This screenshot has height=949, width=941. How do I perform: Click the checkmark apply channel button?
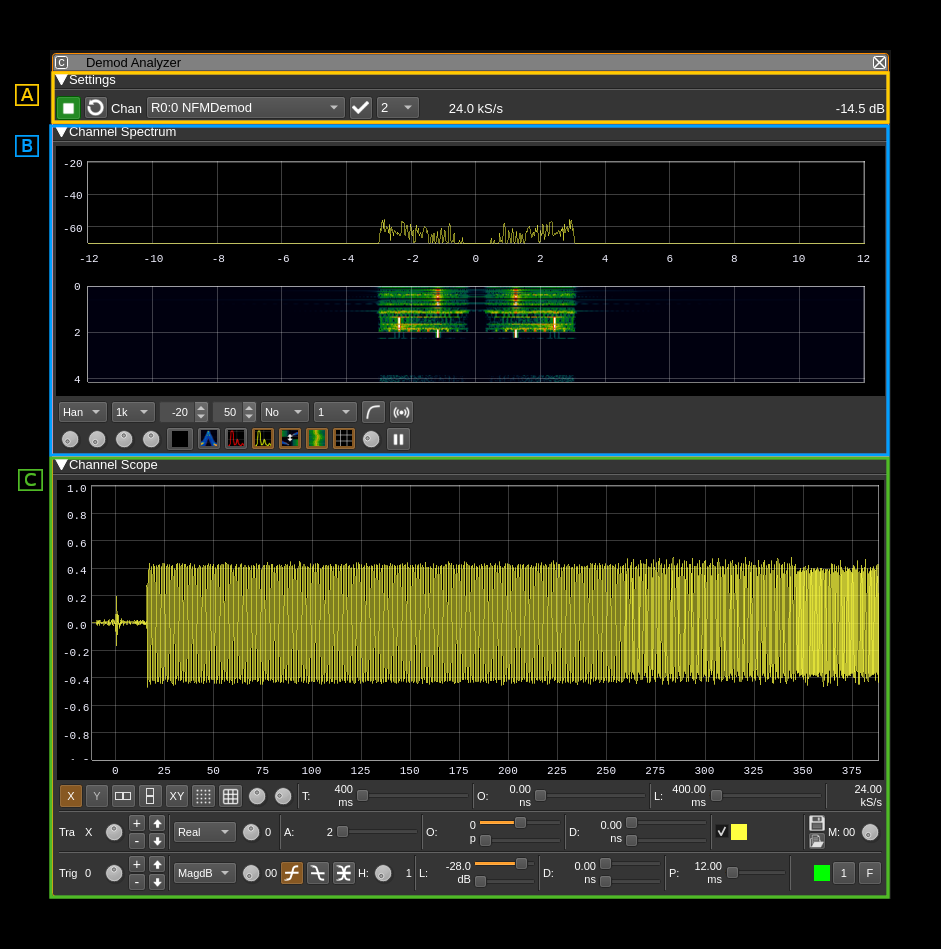pyautogui.click(x=361, y=108)
